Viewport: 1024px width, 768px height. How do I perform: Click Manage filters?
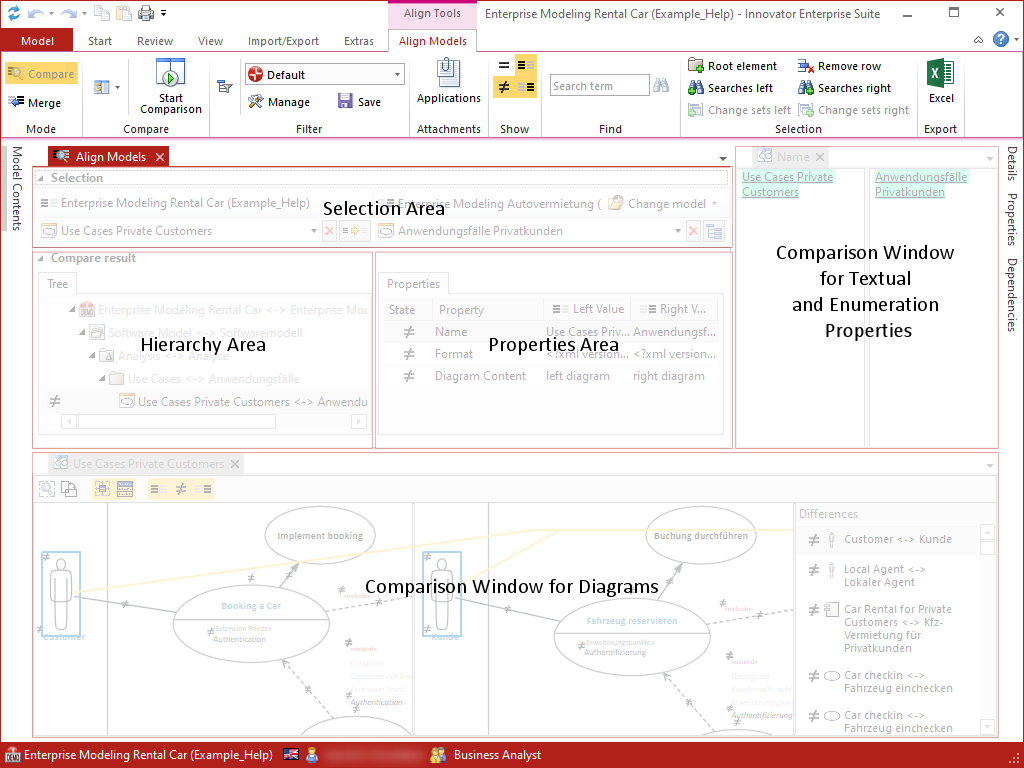coord(279,102)
